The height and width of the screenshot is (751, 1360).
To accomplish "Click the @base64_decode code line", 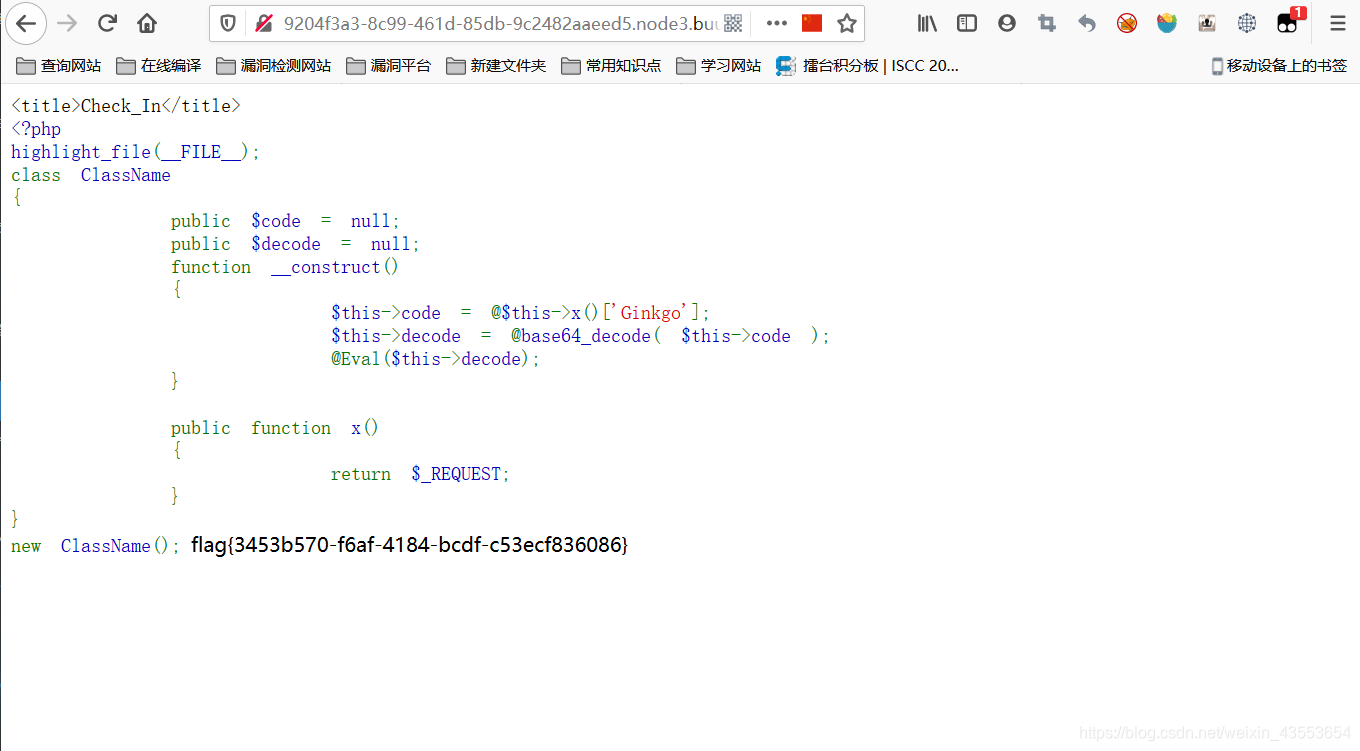I will [581, 336].
